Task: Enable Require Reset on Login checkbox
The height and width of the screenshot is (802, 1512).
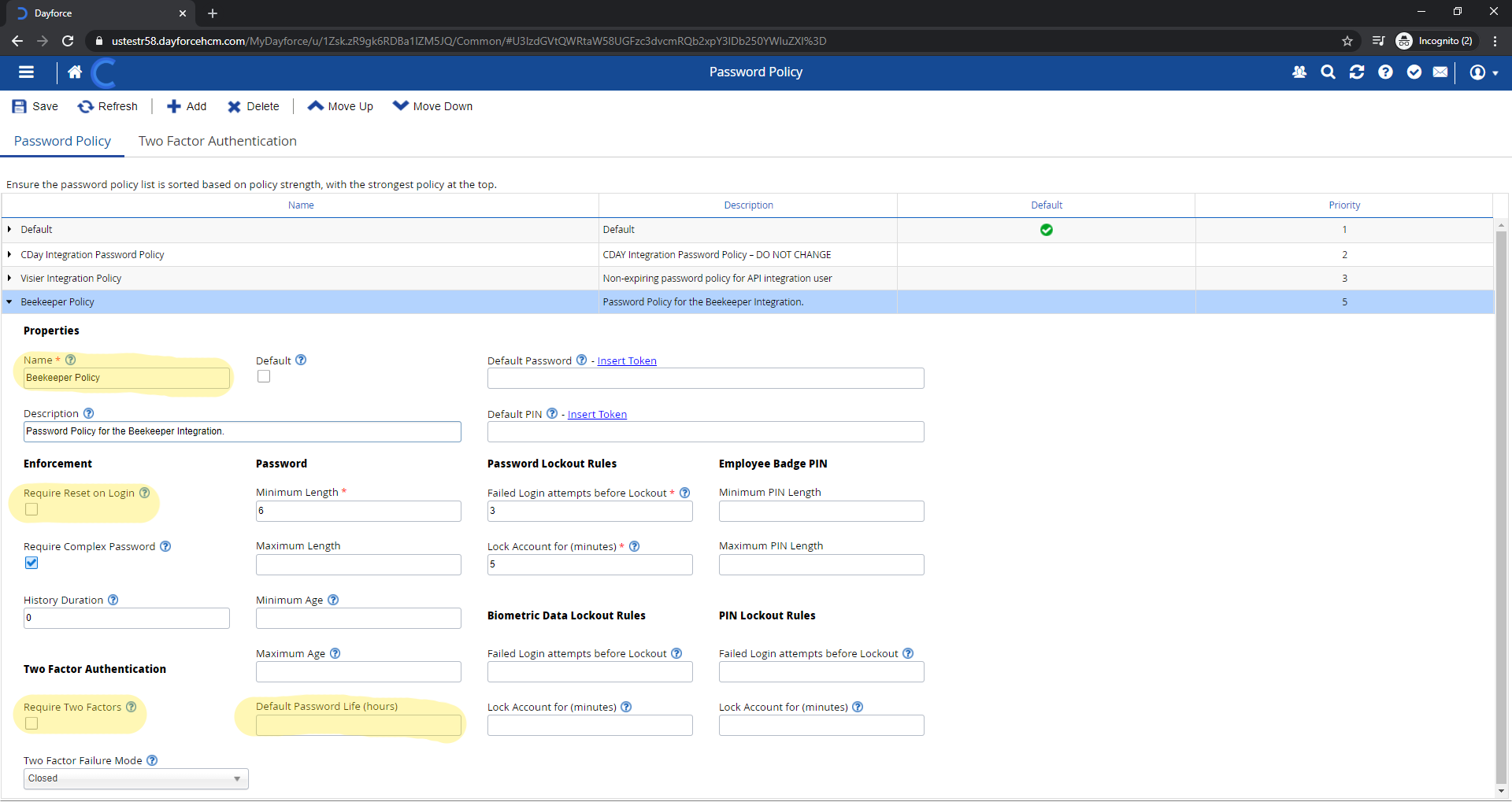Action: [31, 509]
